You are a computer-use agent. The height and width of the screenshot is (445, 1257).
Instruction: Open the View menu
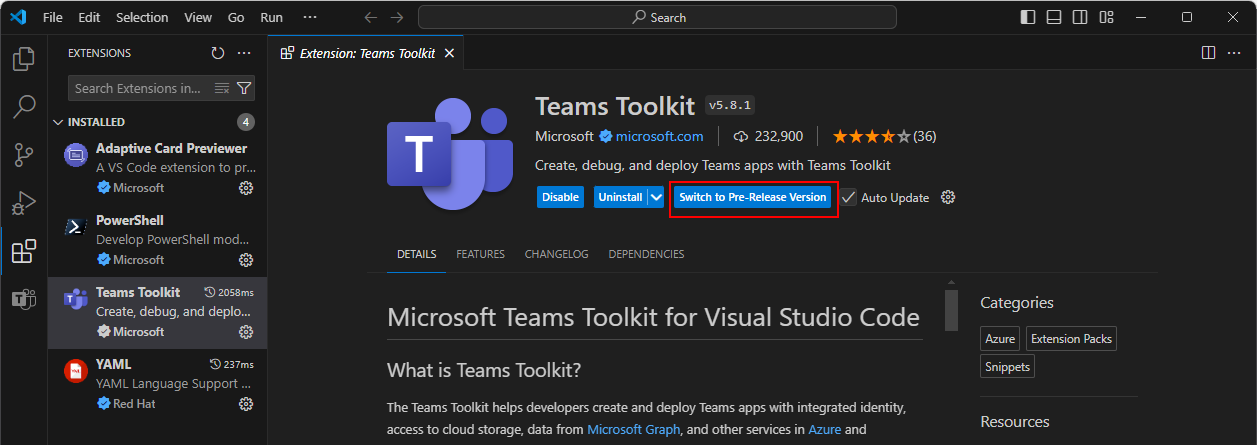click(x=198, y=17)
